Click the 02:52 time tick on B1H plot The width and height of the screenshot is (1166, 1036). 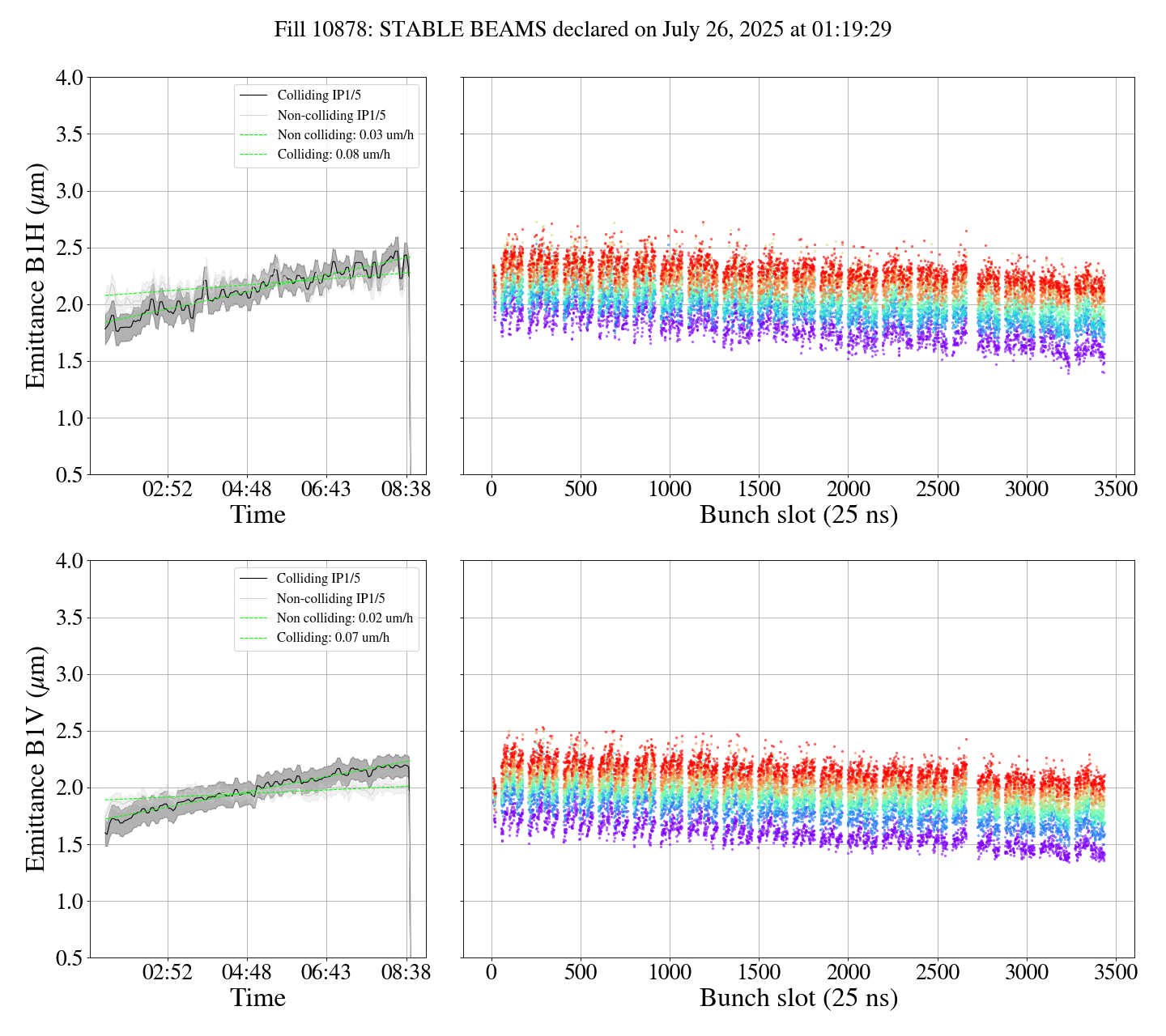pyautogui.click(x=168, y=490)
